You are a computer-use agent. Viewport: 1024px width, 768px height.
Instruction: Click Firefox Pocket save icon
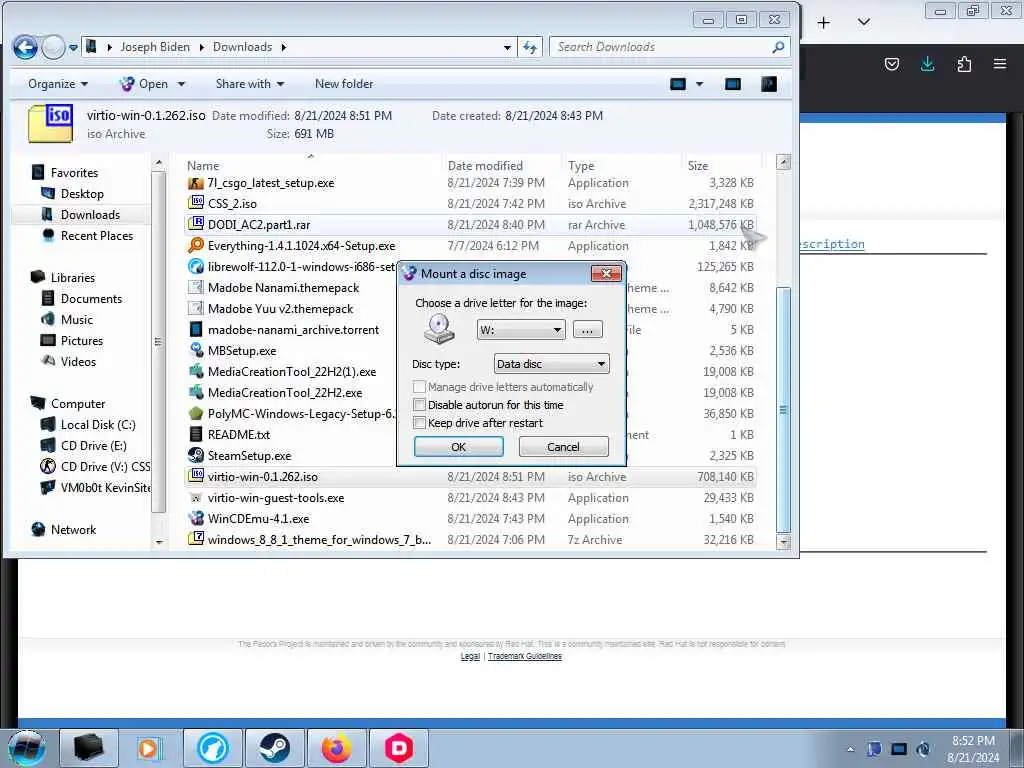(891, 63)
